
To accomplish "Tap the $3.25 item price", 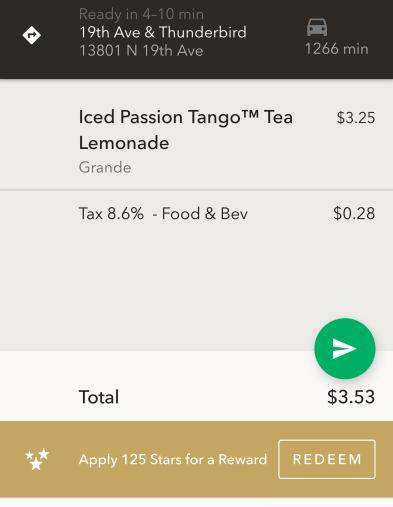I will point(356,118).
